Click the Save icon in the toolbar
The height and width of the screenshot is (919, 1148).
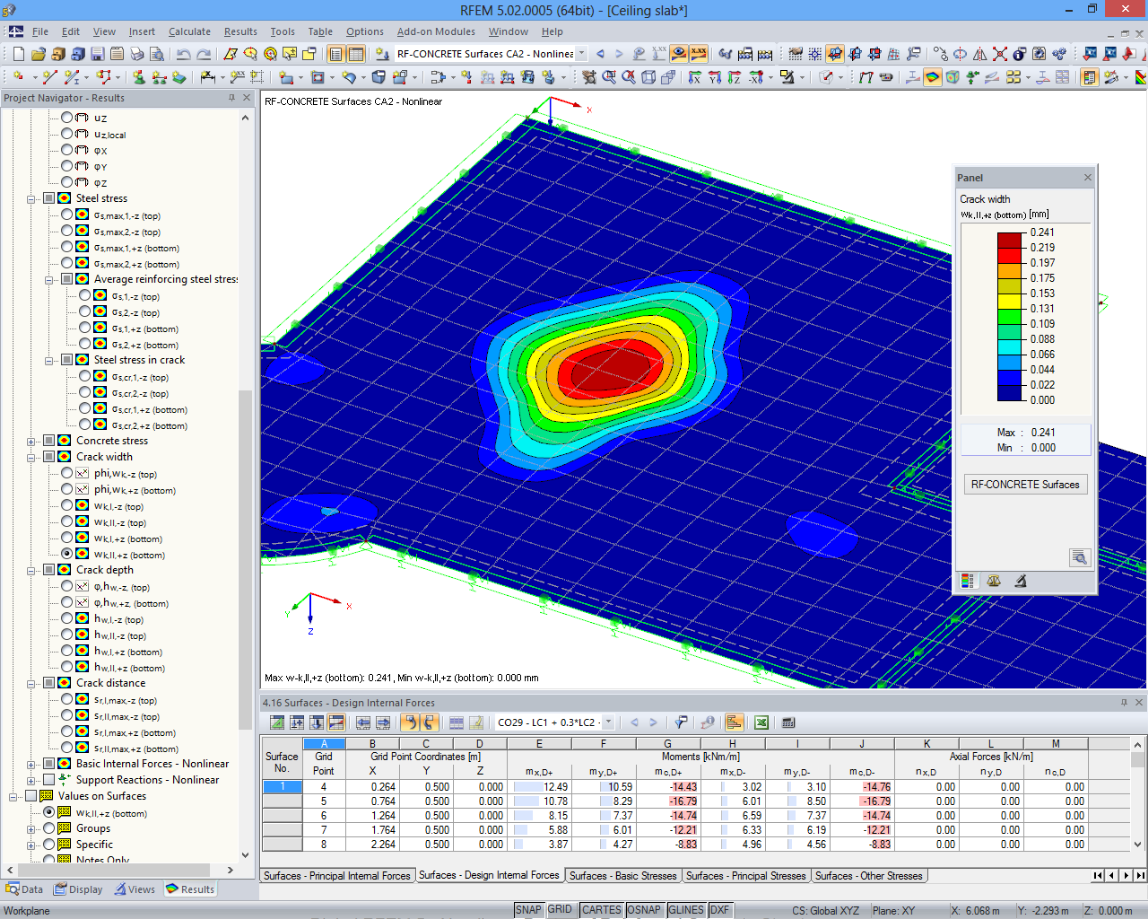pyautogui.click(x=100, y=53)
